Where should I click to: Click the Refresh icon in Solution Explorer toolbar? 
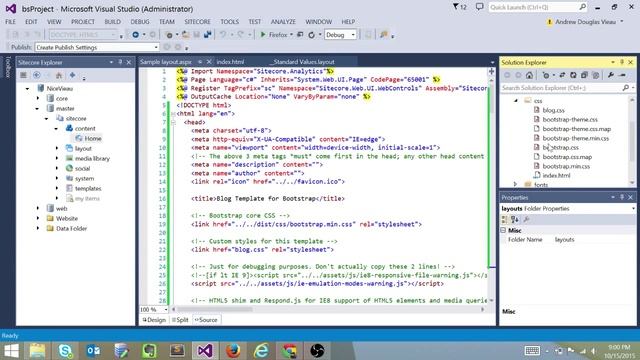[x=573, y=75]
